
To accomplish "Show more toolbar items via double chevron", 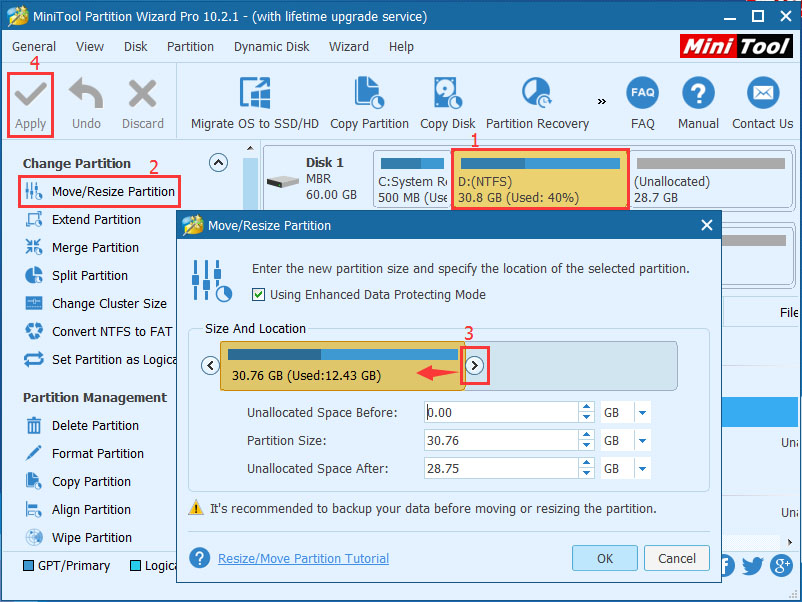I will point(602,101).
